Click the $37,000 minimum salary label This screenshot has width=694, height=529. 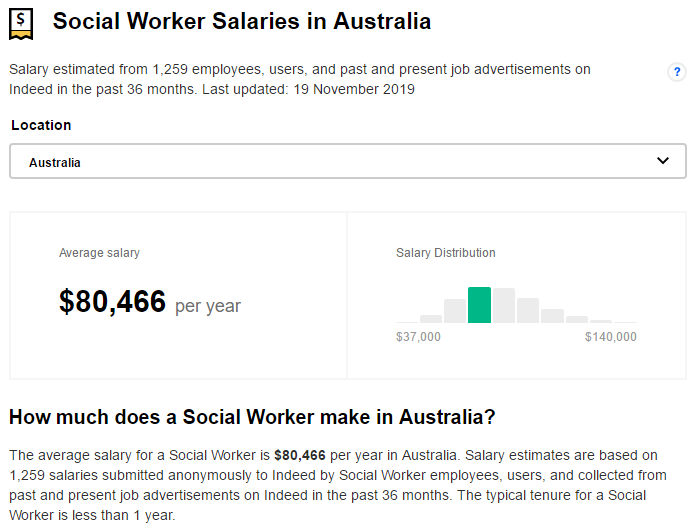[x=418, y=337]
